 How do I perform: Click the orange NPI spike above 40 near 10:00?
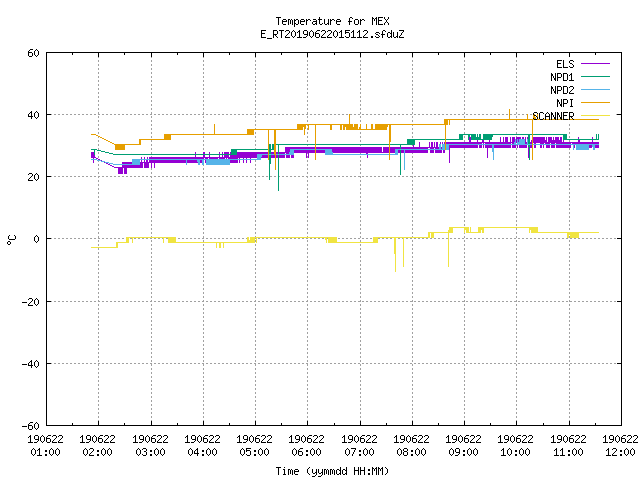coord(509,114)
